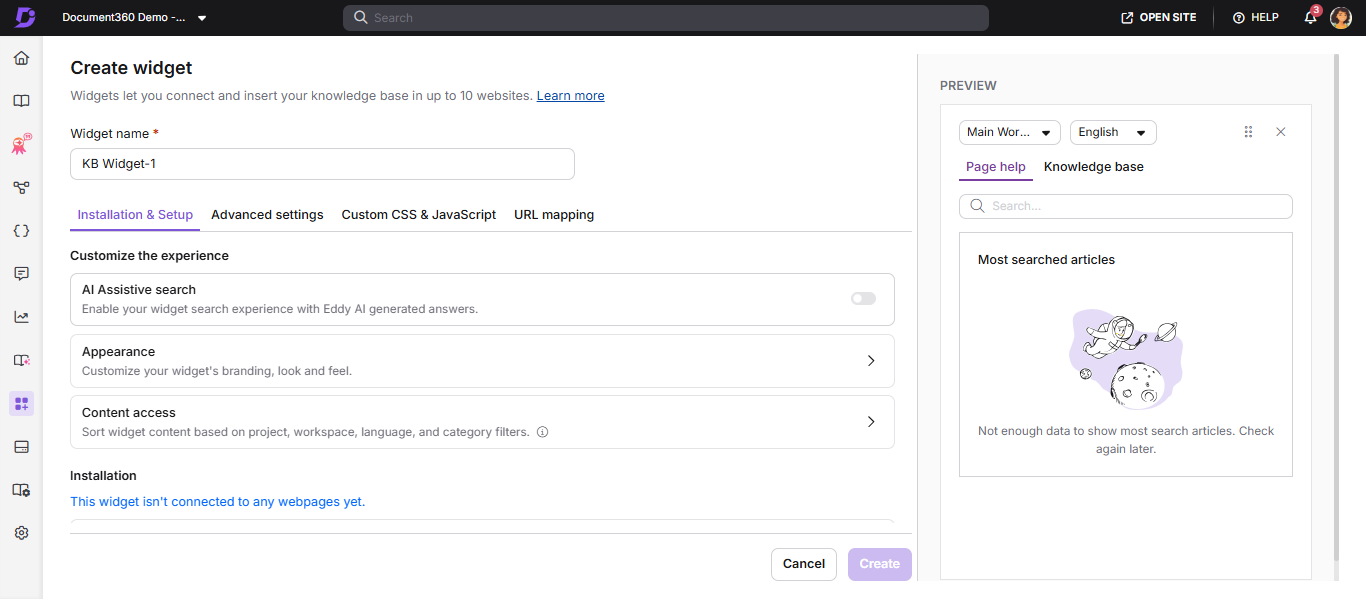Open the Drive storage icon in sidebar
The image size is (1366, 599).
point(21,447)
